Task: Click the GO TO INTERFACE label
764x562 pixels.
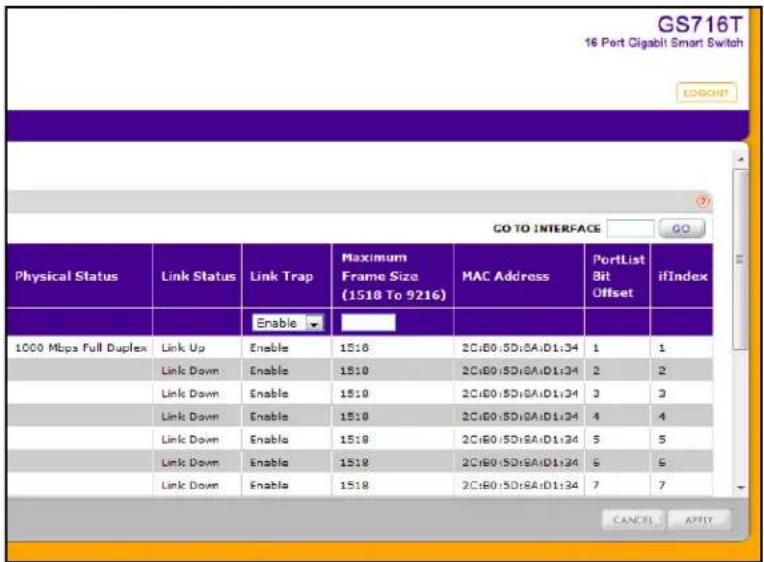Action: (x=547, y=229)
